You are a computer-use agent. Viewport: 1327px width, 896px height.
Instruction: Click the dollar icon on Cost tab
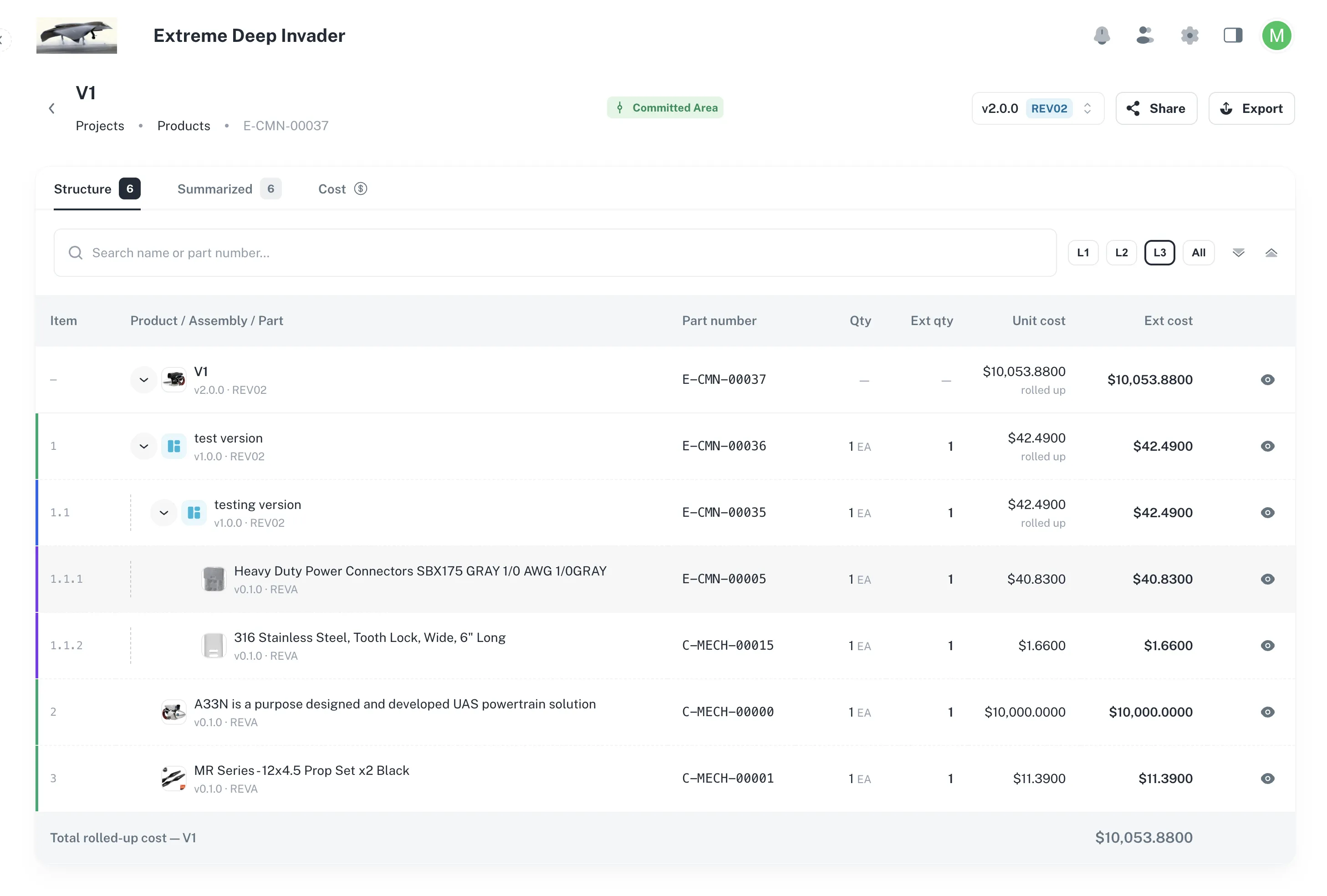(360, 188)
